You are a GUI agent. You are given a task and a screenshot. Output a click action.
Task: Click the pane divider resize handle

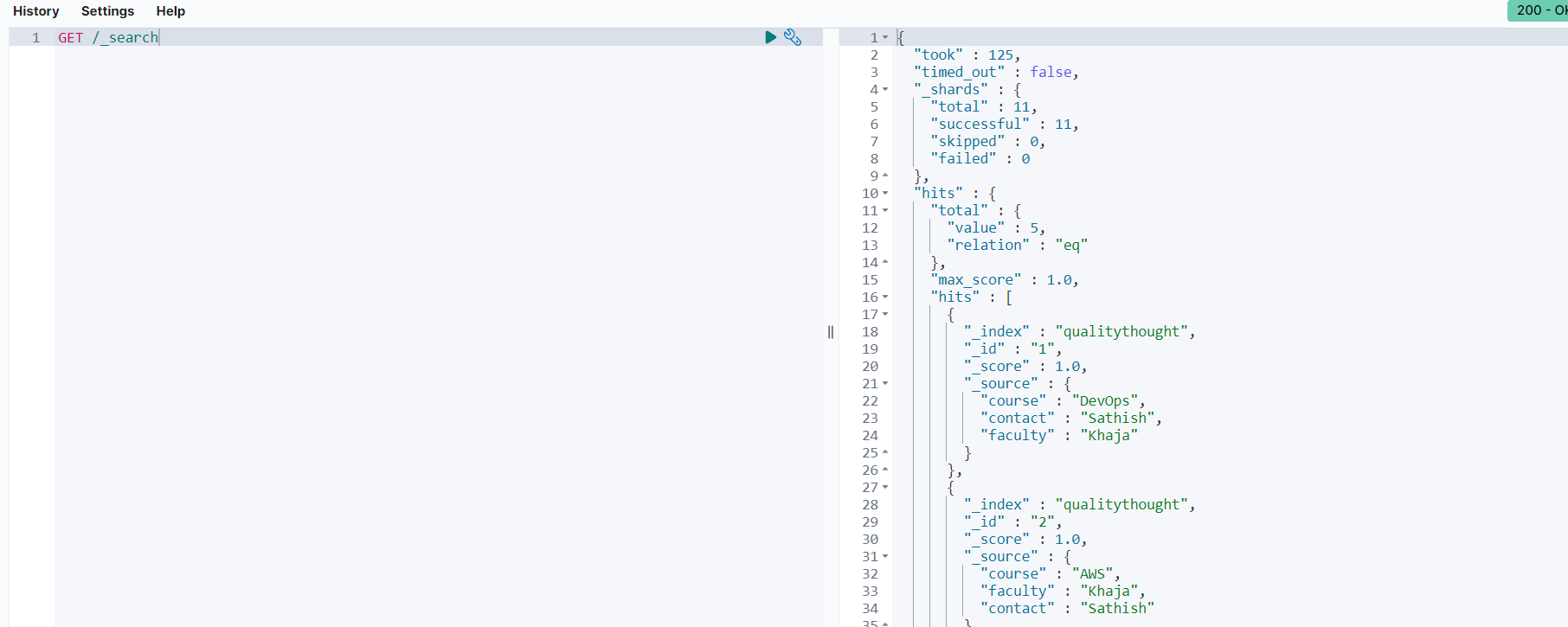click(x=831, y=332)
